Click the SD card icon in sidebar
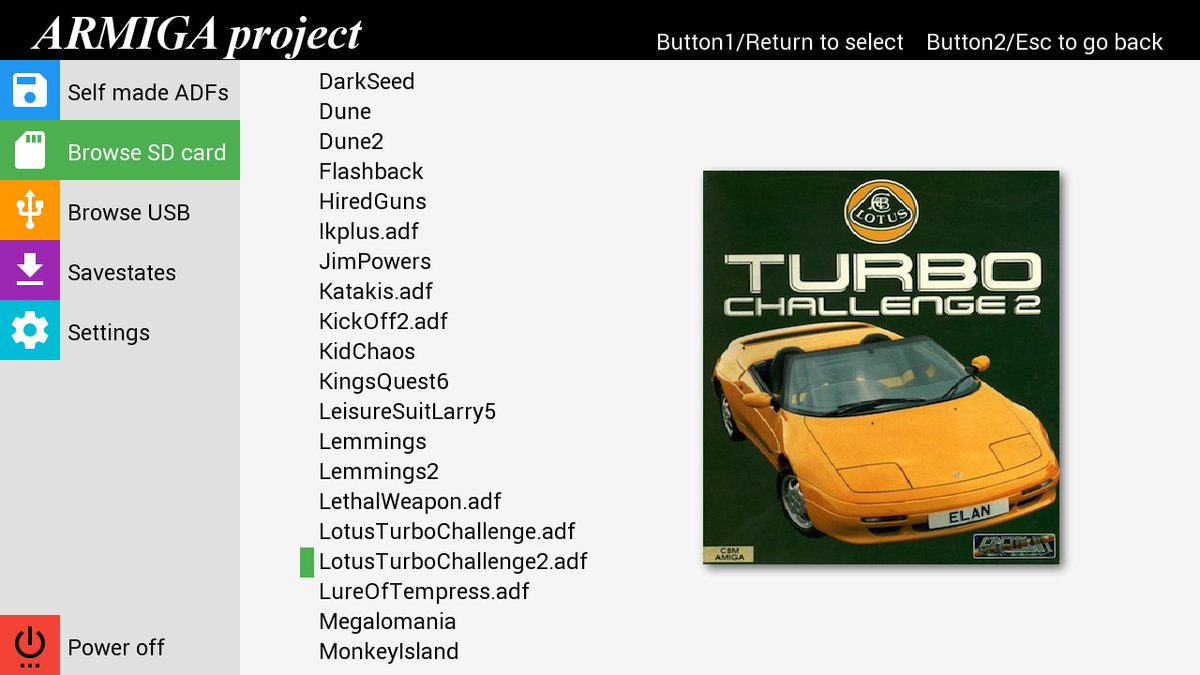This screenshot has width=1200, height=675. coord(30,150)
